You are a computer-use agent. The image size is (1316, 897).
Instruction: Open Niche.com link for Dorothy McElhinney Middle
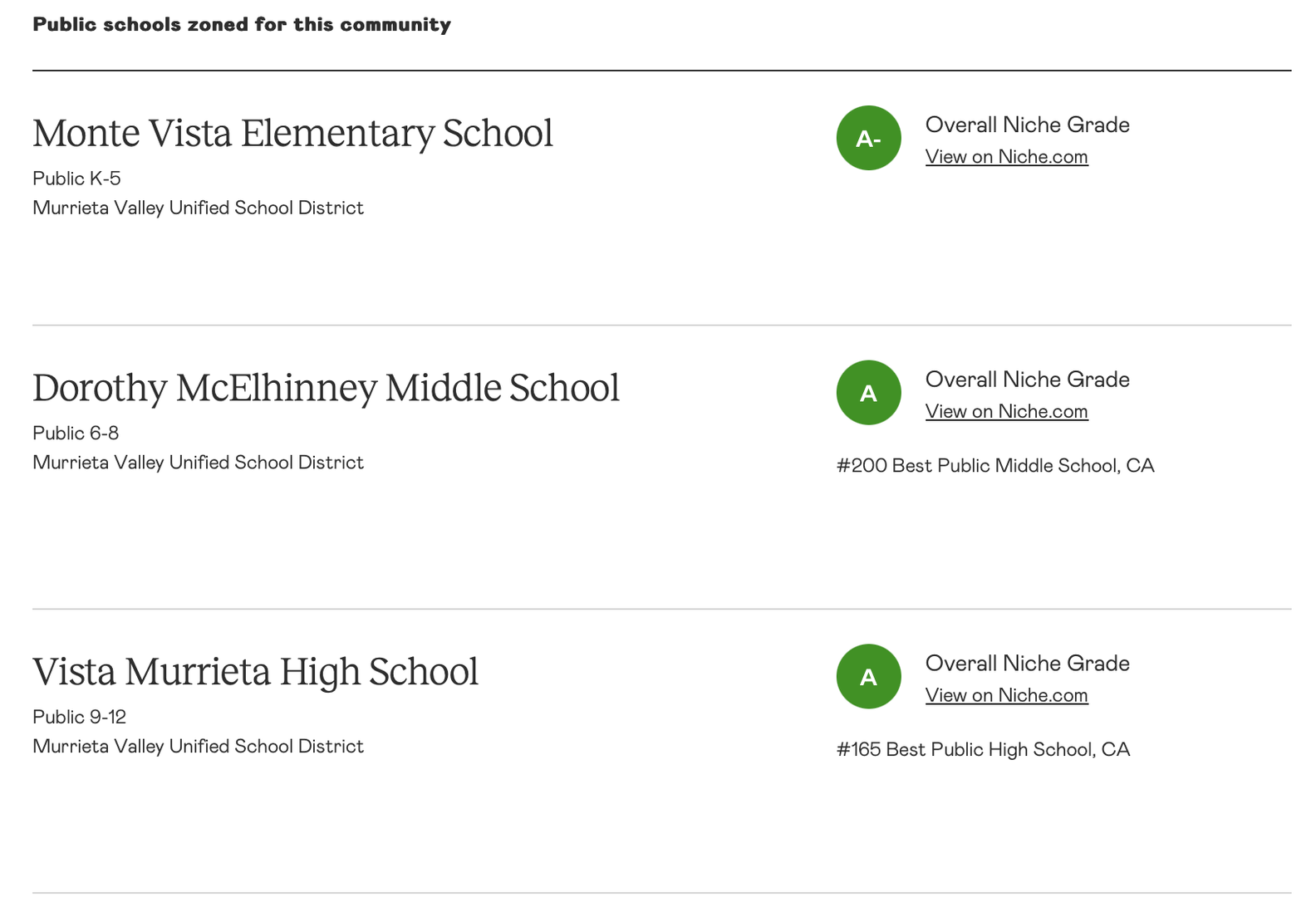pos(1006,412)
